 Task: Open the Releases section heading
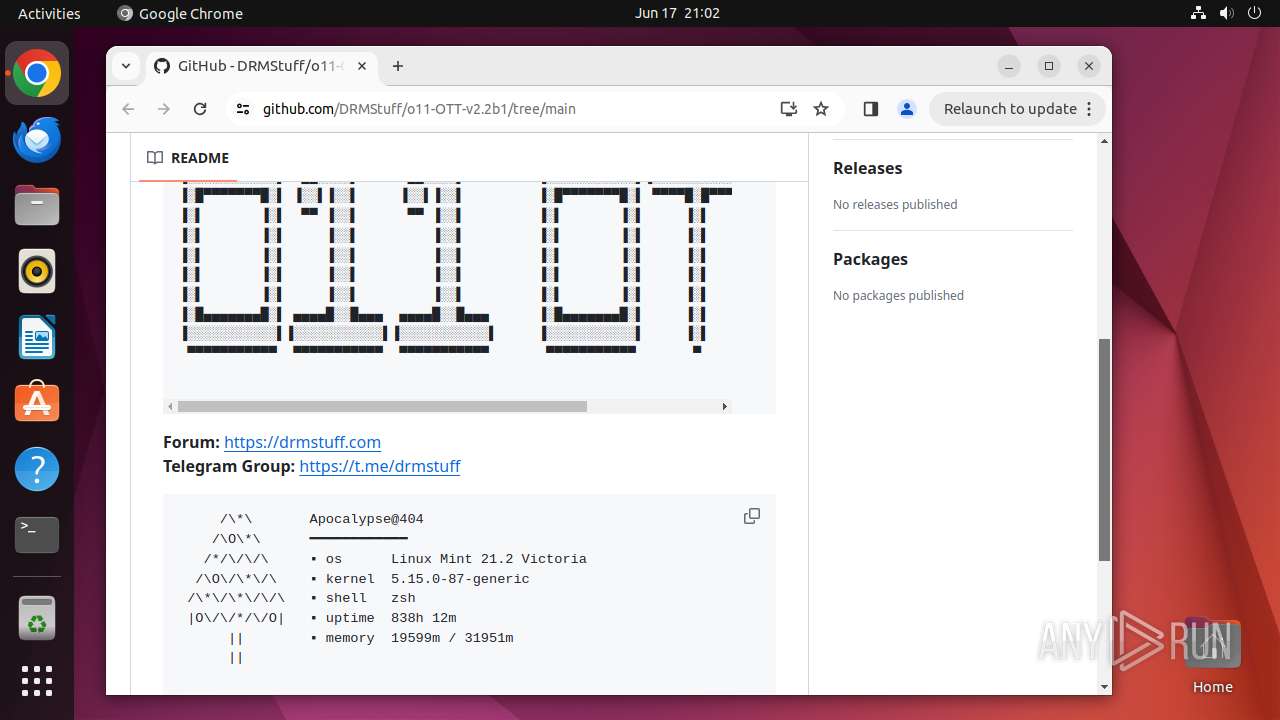pyautogui.click(x=867, y=168)
